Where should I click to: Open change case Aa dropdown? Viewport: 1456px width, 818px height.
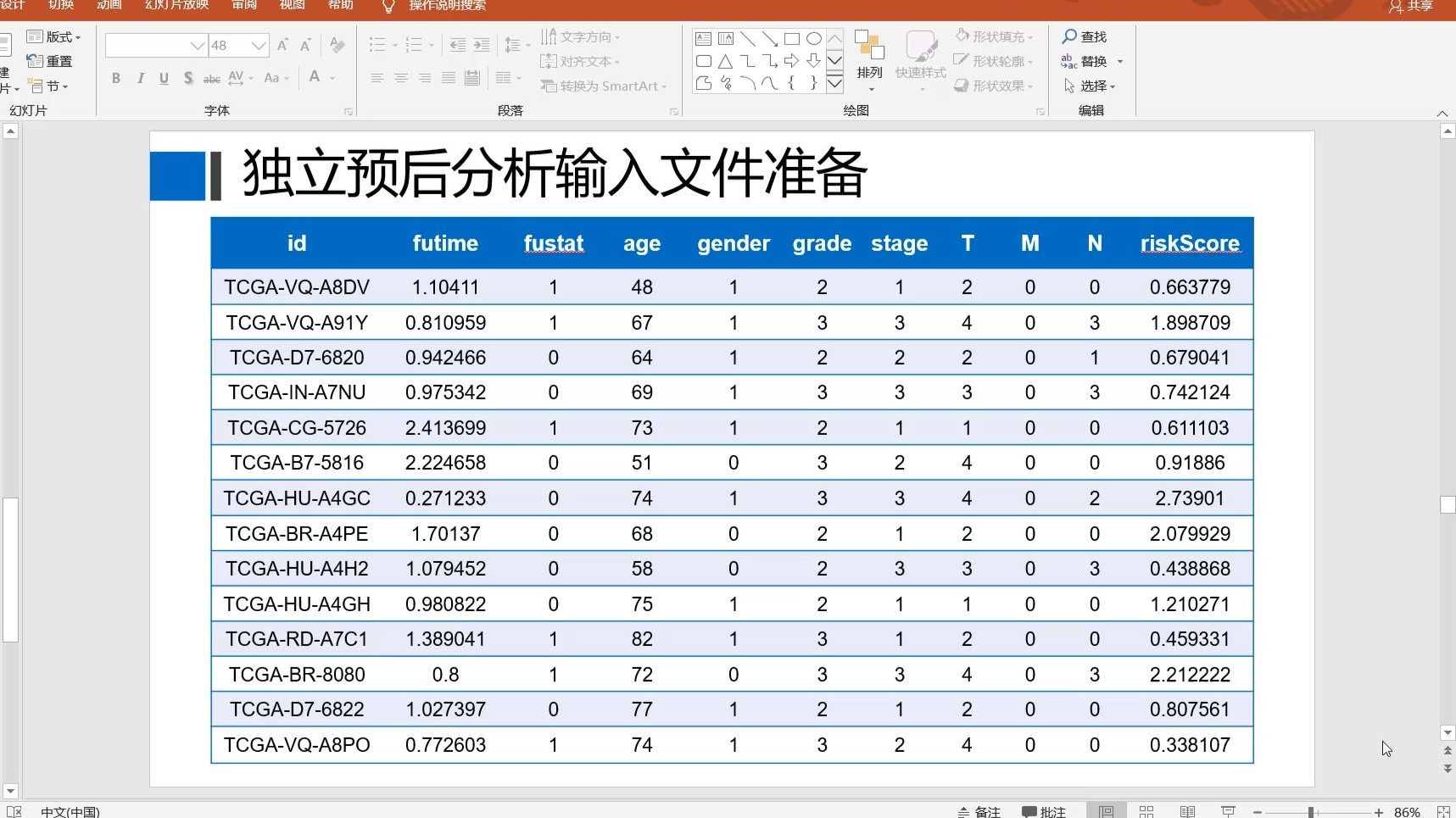tap(276, 78)
